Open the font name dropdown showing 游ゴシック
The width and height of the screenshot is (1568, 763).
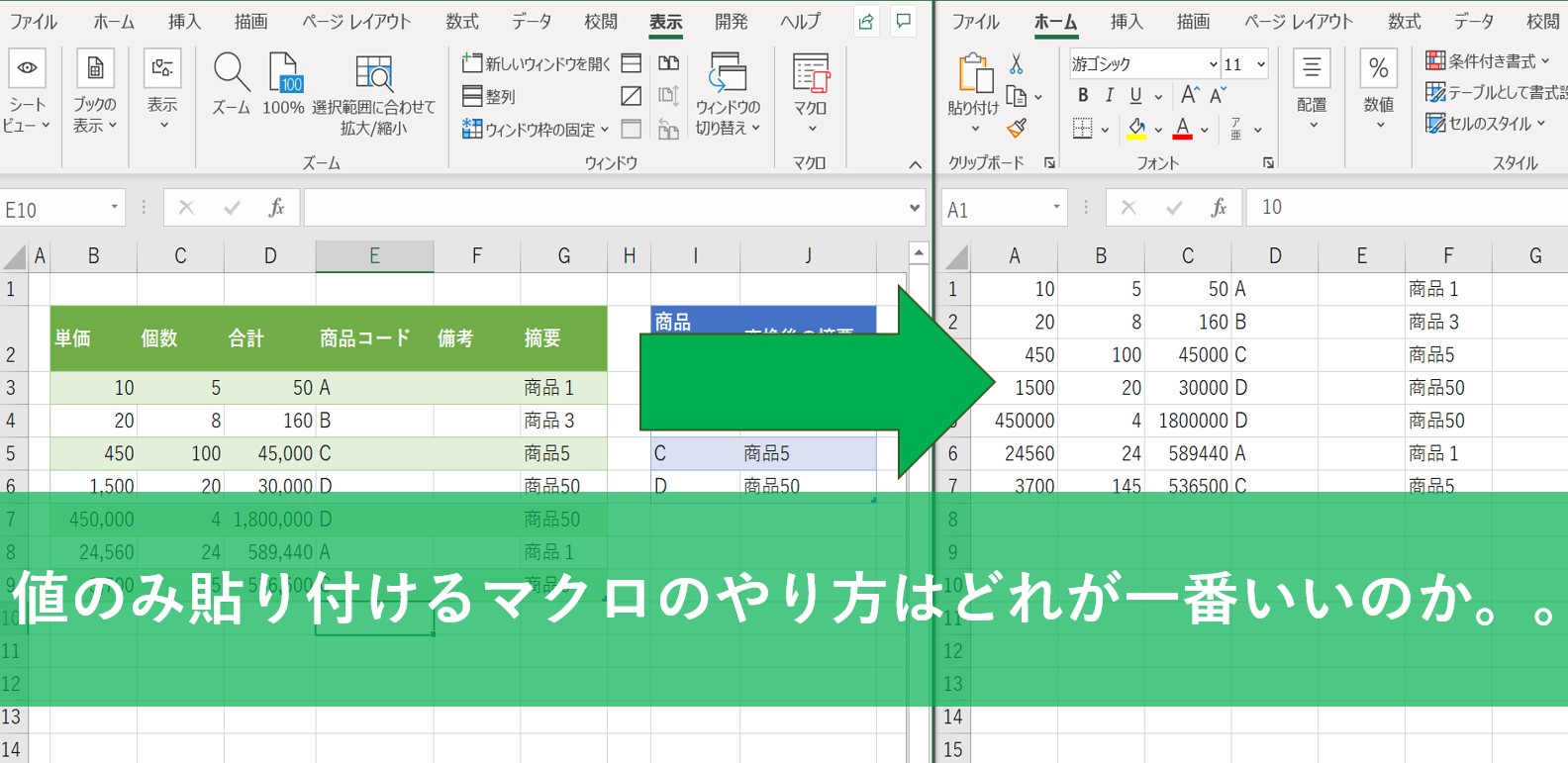click(1143, 64)
